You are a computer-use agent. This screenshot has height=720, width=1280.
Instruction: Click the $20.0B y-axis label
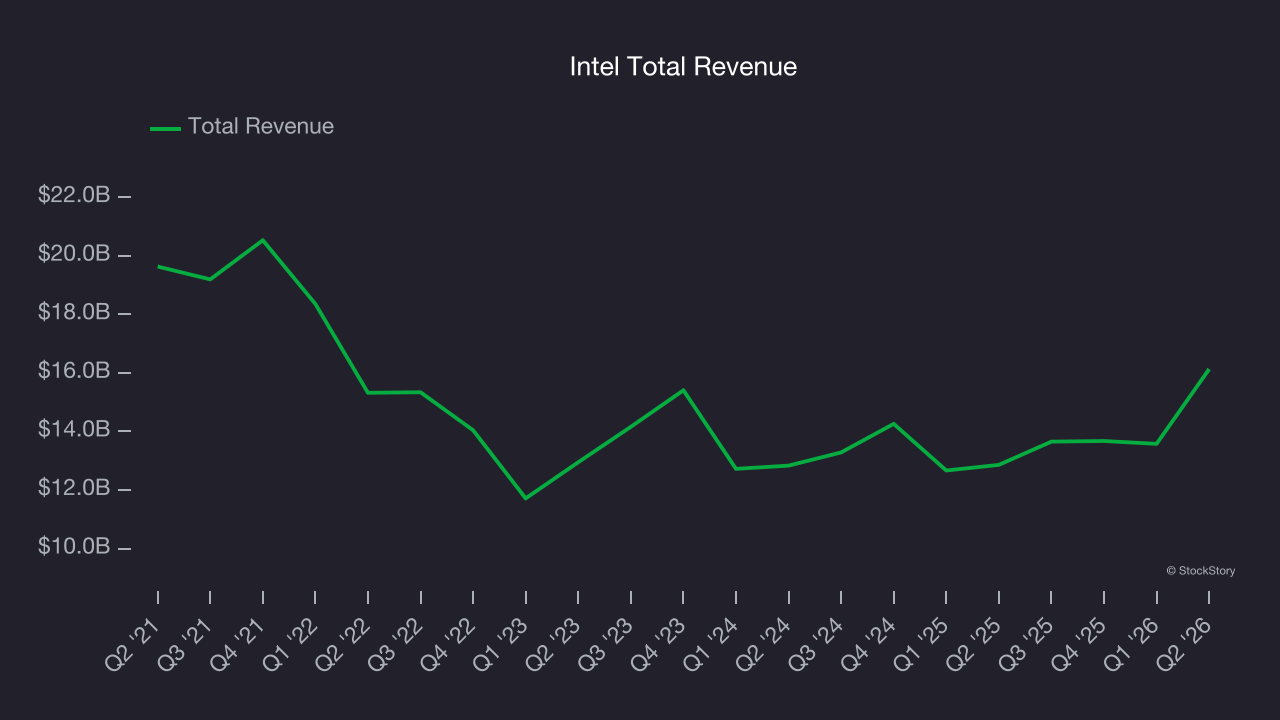tap(74, 254)
